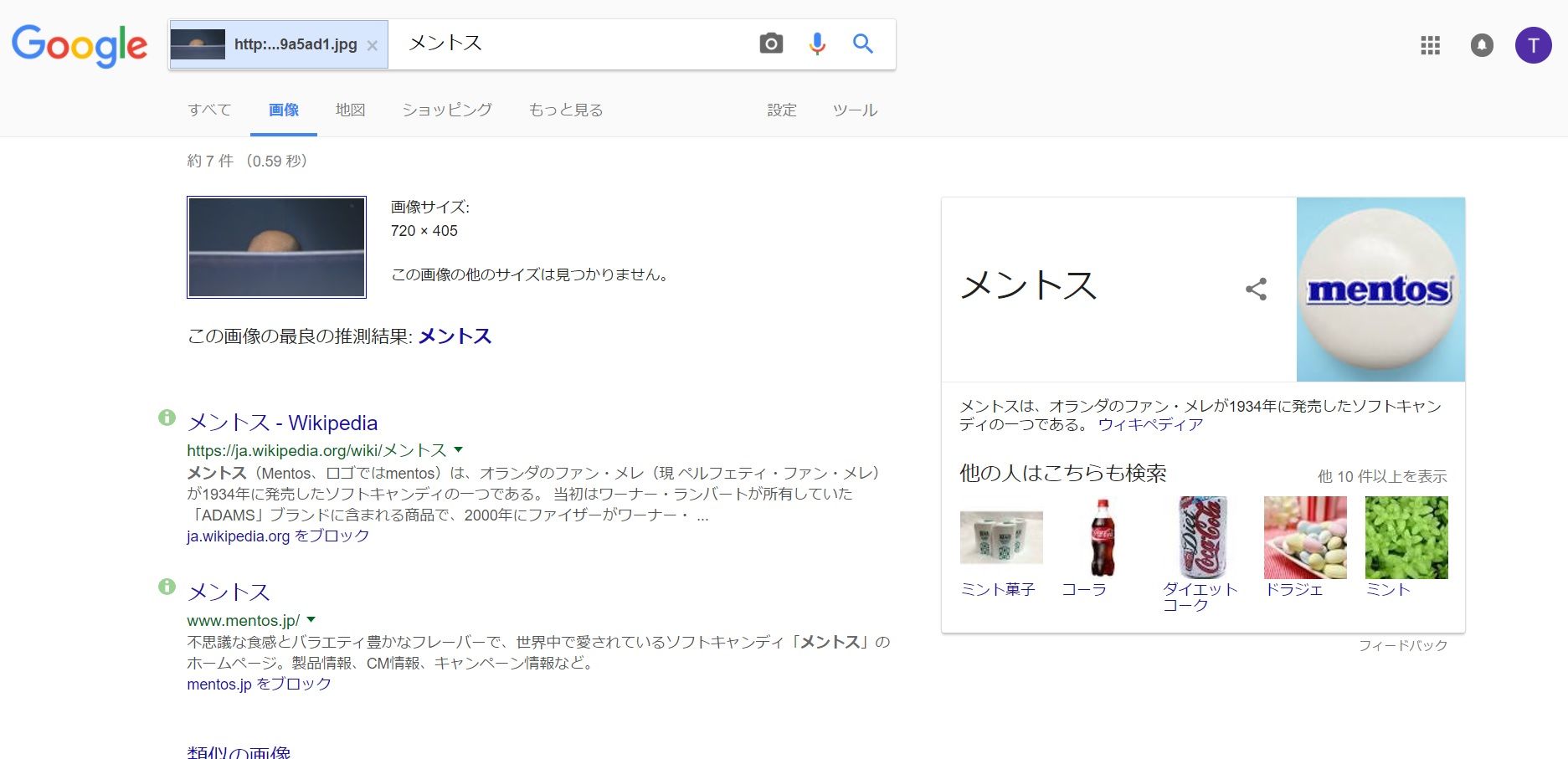Select the コーラ bottle thumbnail

(x=1102, y=537)
